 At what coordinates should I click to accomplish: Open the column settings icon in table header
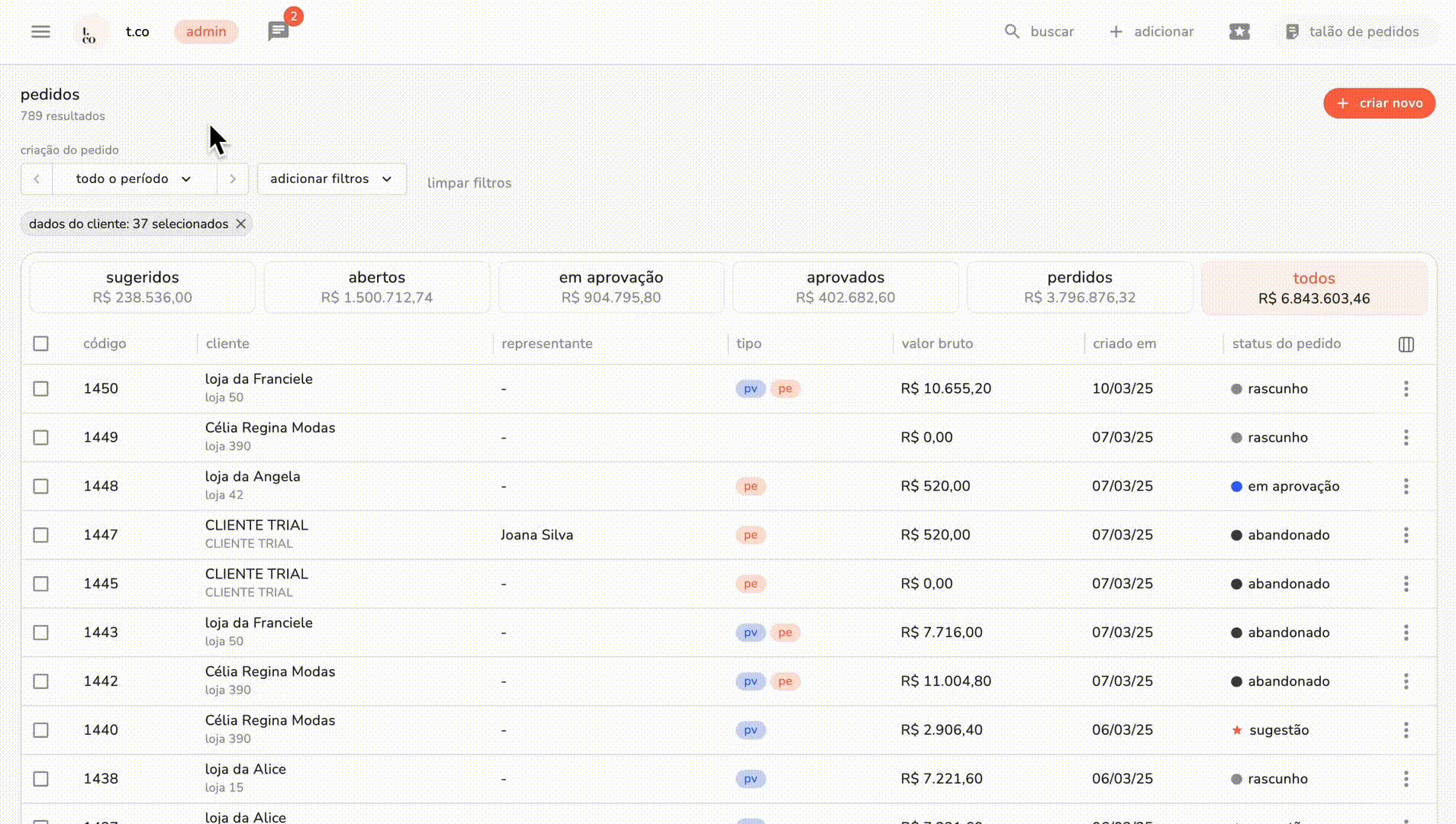point(1406,344)
